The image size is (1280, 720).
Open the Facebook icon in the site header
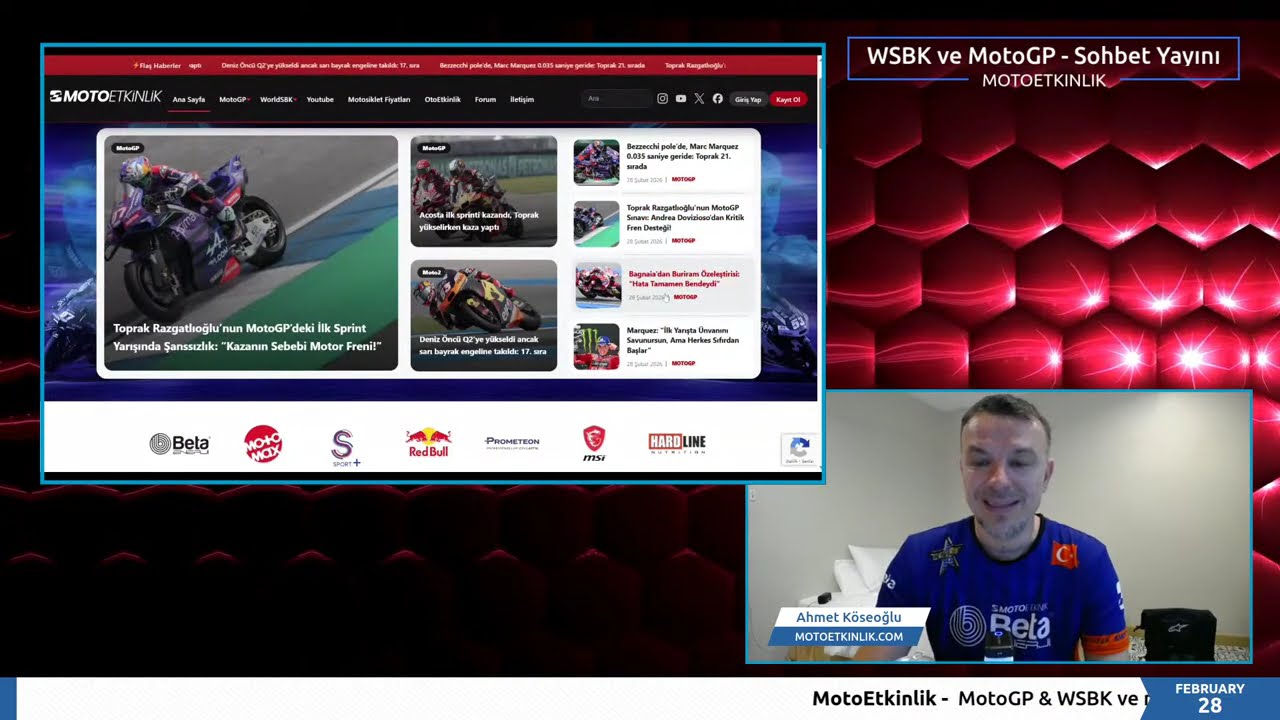pyautogui.click(x=717, y=99)
